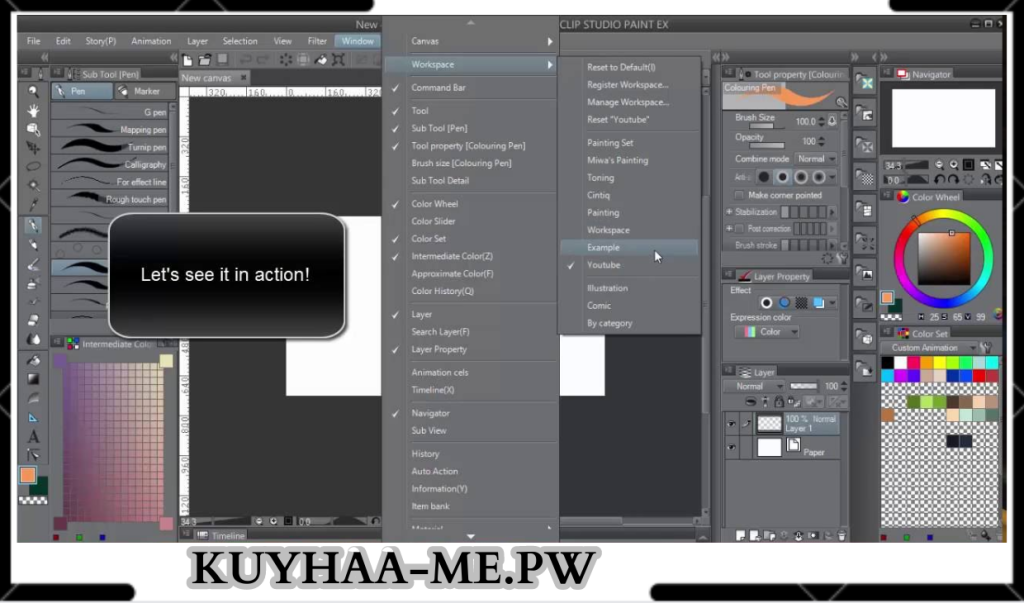Click the New canvas icon in command bar
This screenshot has height=603, width=1024.
pos(187,60)
